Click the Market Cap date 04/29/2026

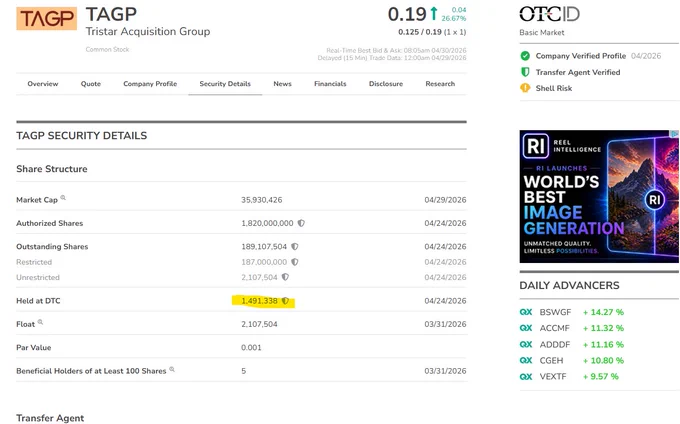445,200
